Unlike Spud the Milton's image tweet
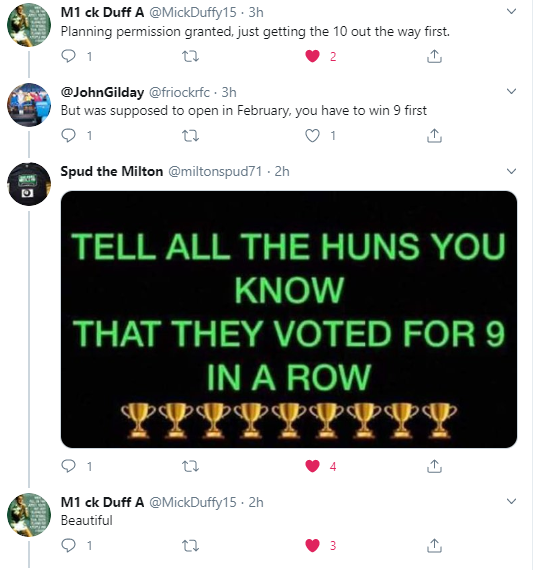 pos(312,466)
